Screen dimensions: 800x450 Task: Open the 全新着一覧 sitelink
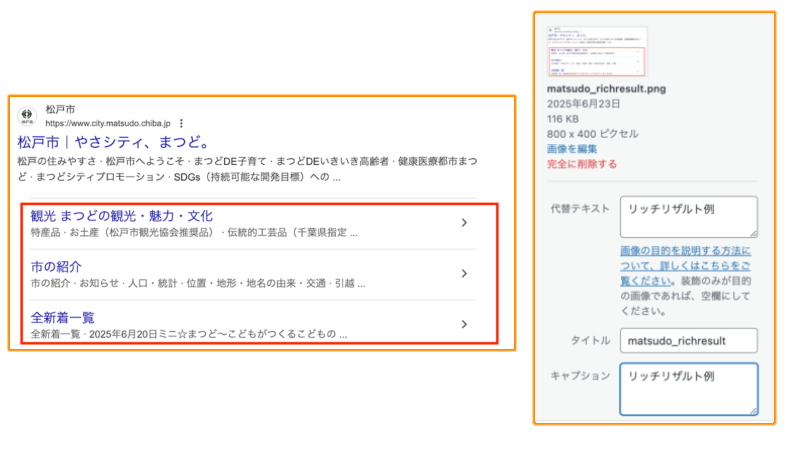[63, 317]
